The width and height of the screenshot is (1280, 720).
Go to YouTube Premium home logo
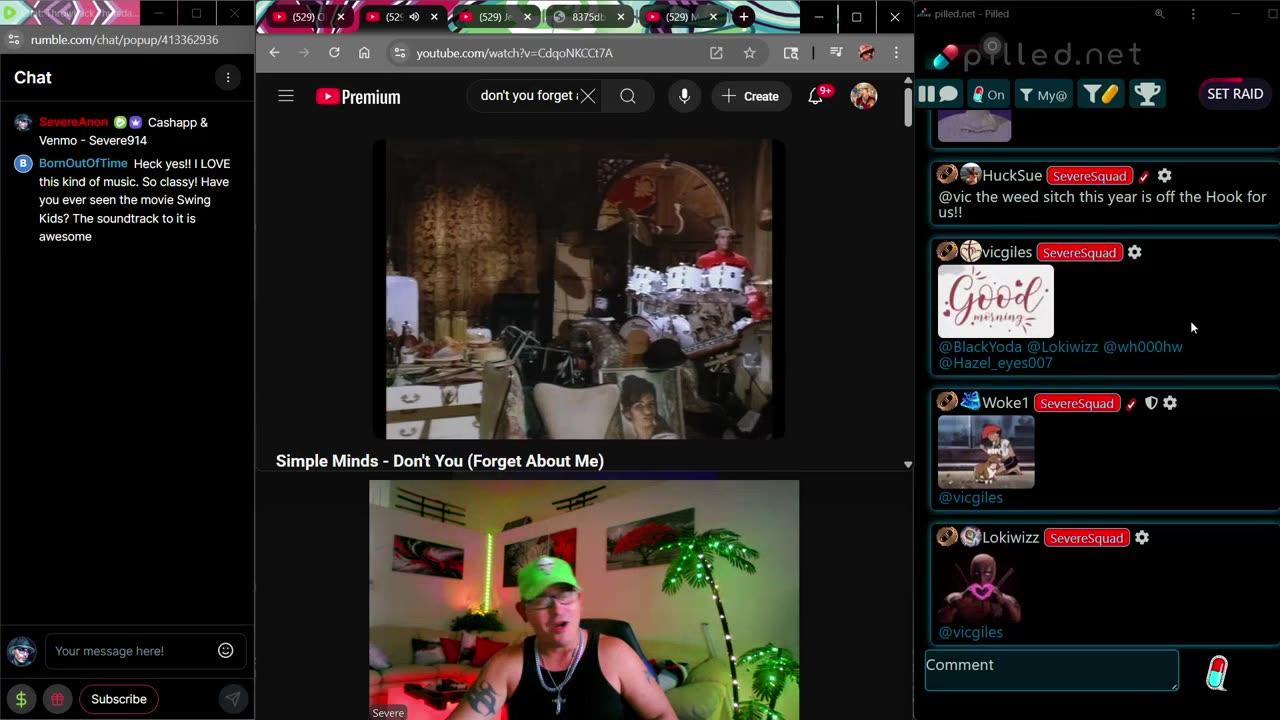[358, 97]
